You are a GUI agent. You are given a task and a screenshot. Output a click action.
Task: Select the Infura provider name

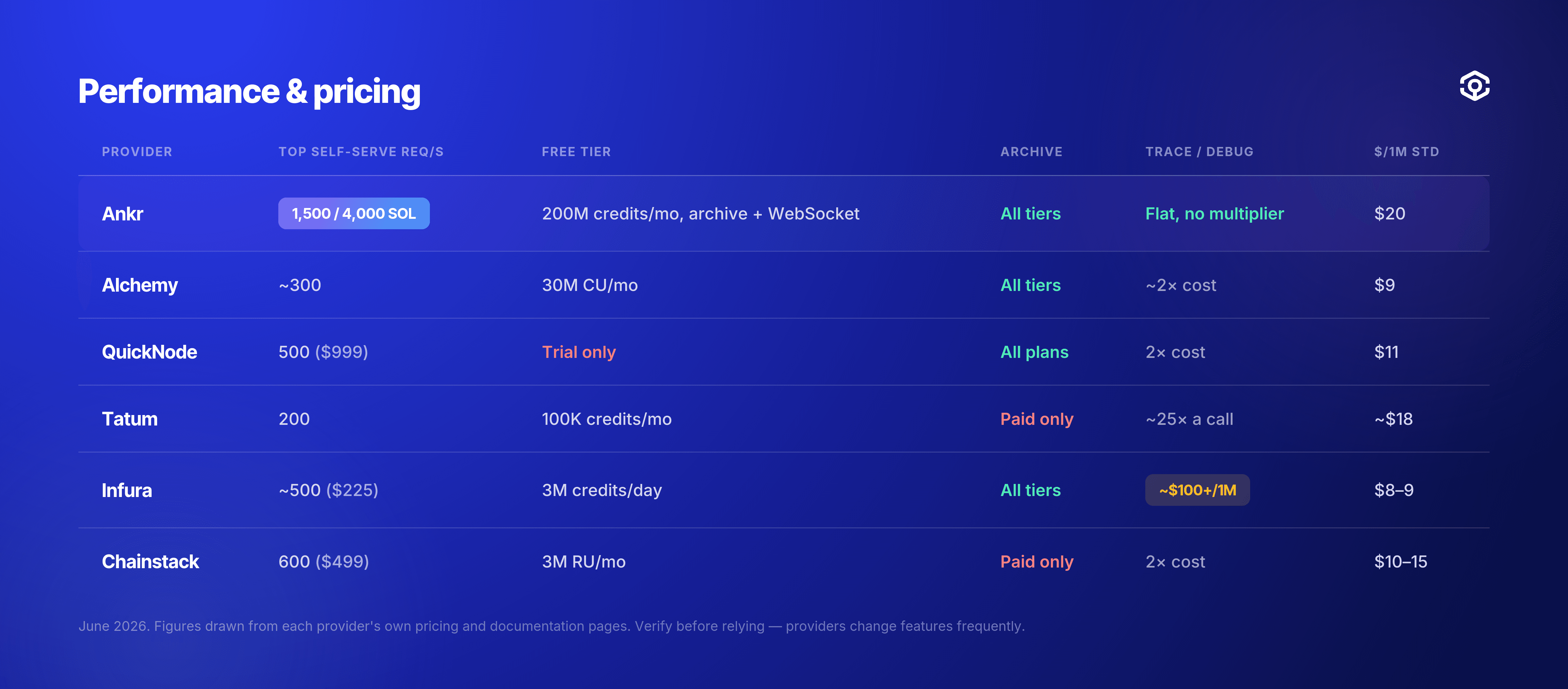click(x=127, y=490)
